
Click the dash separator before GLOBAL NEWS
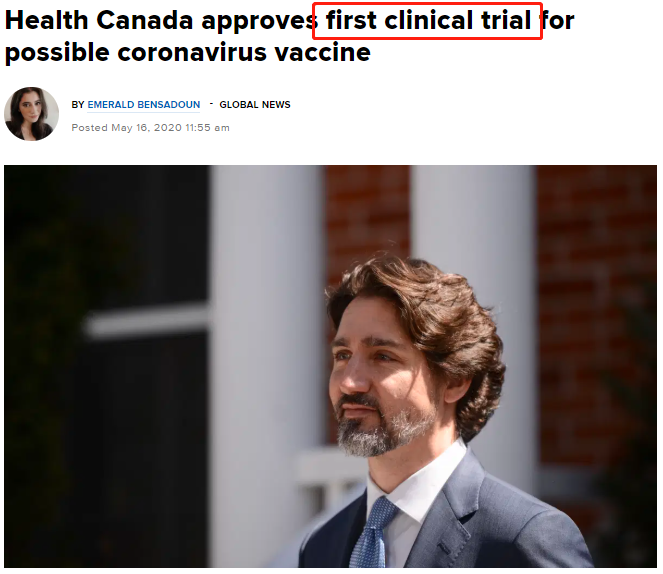pyautogui.click(x=211, y=104)
